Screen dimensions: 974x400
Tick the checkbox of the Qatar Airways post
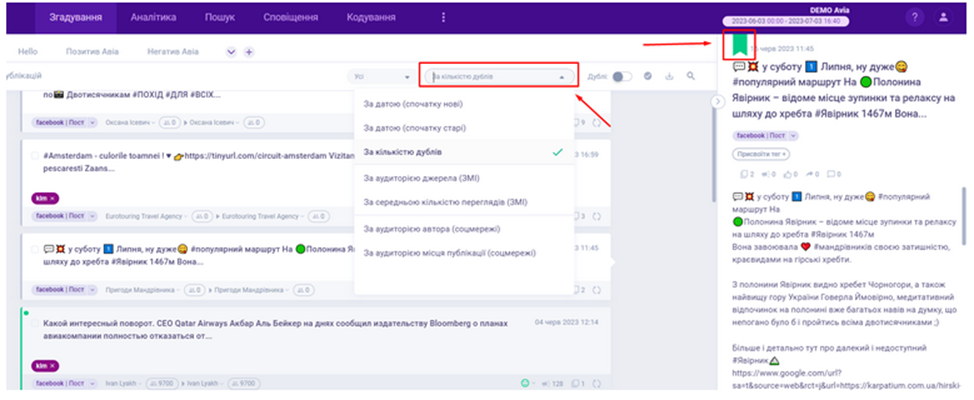(36, 324)
